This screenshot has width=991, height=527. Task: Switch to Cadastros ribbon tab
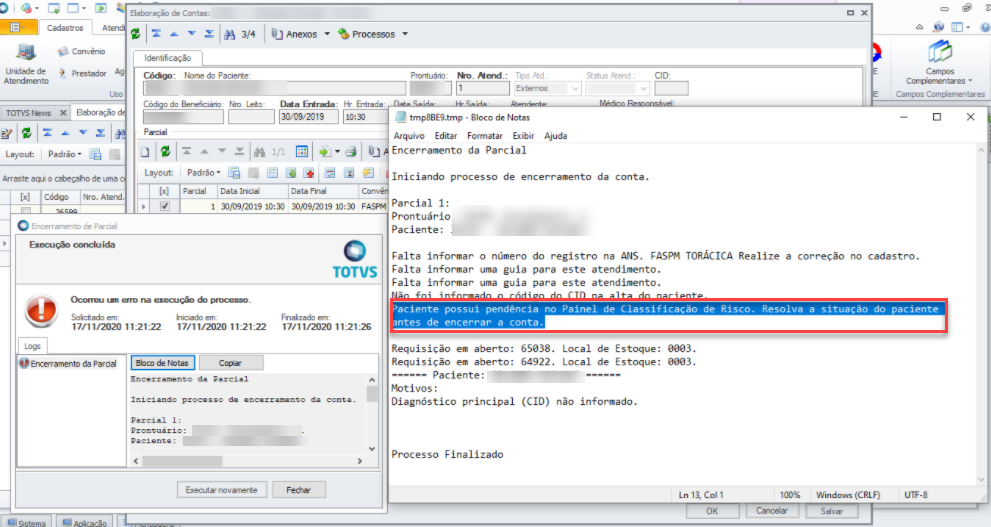[x=64, y=28]
